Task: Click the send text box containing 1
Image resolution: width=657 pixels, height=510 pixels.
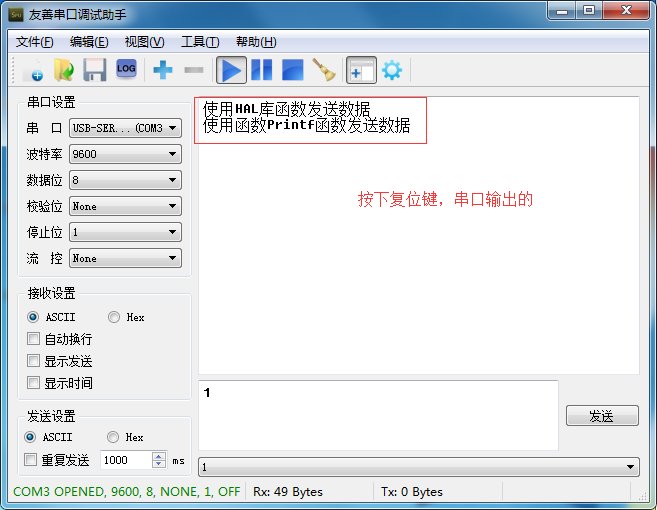Action: (x=378, y=415)
